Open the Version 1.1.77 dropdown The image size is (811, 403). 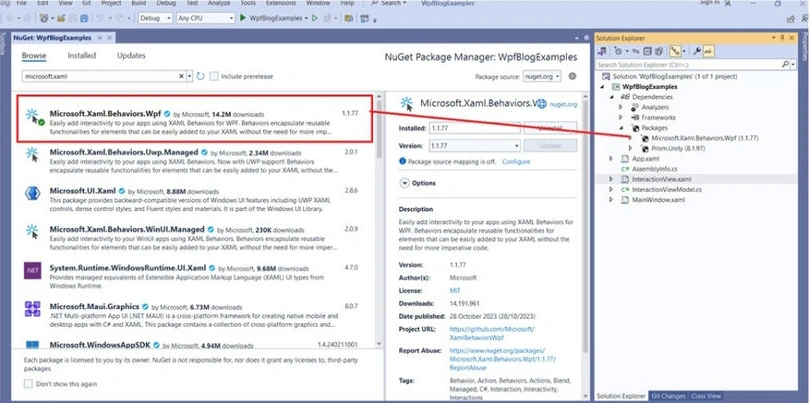click(474, 146)
